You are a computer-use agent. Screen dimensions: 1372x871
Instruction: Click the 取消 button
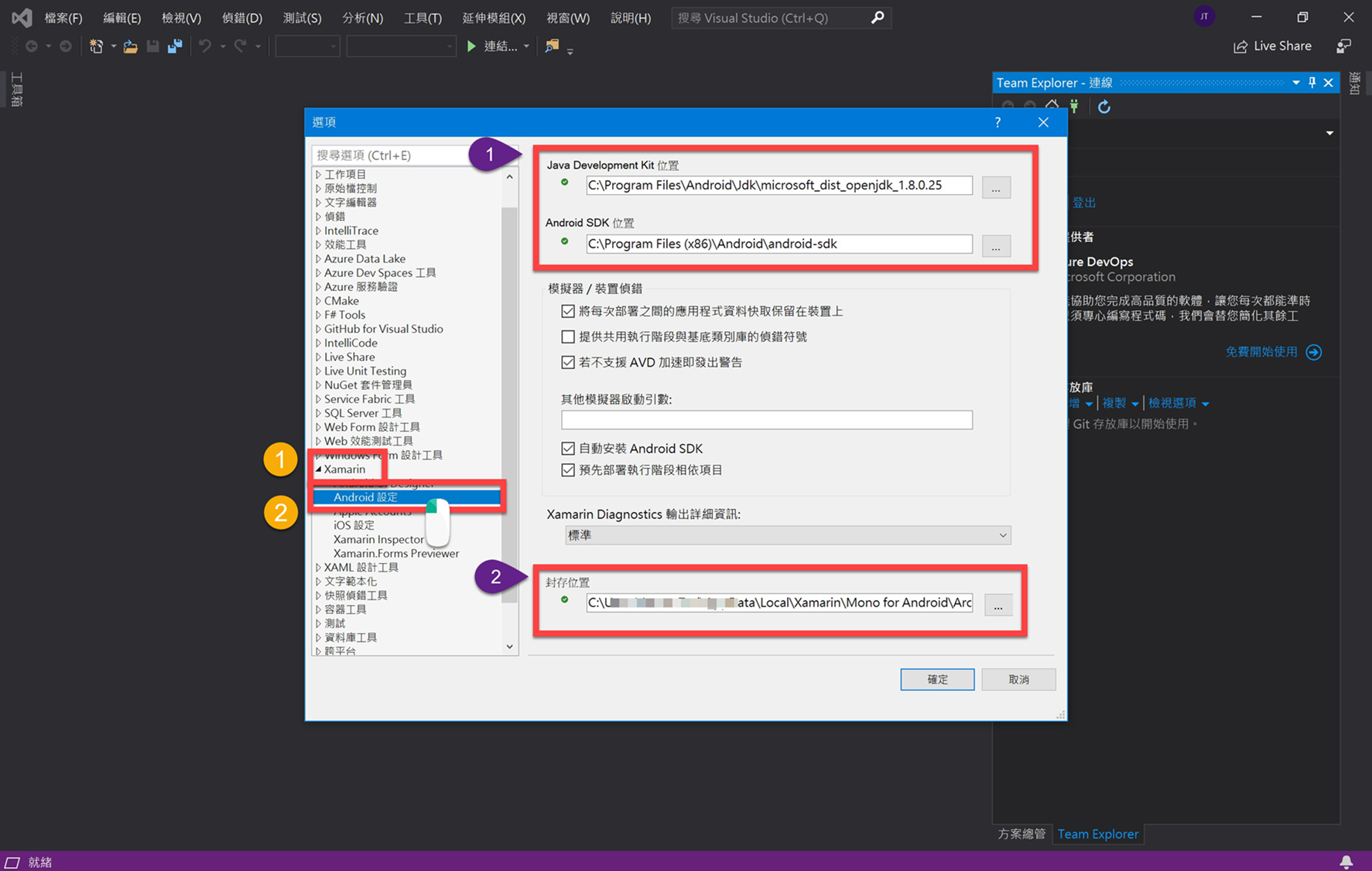coord(1018,679)
